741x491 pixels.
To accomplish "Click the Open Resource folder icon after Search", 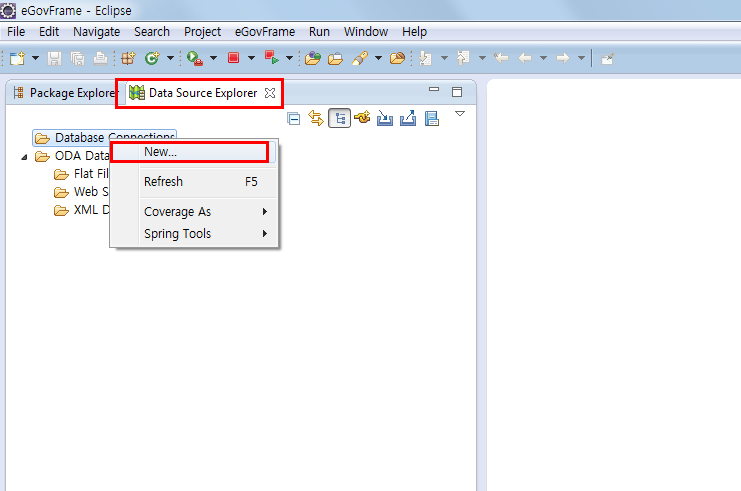I will point(397,58).
